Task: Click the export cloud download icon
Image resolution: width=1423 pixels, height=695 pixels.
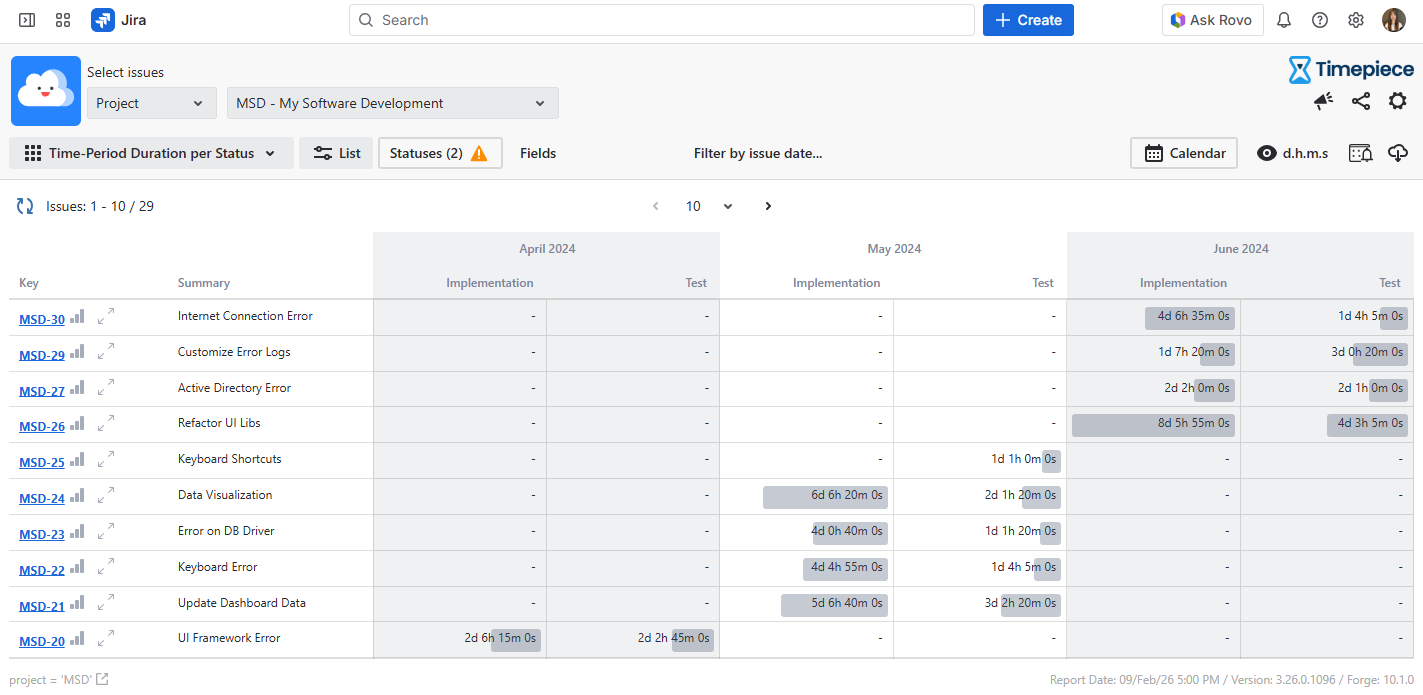Action: pos(1398,153)
